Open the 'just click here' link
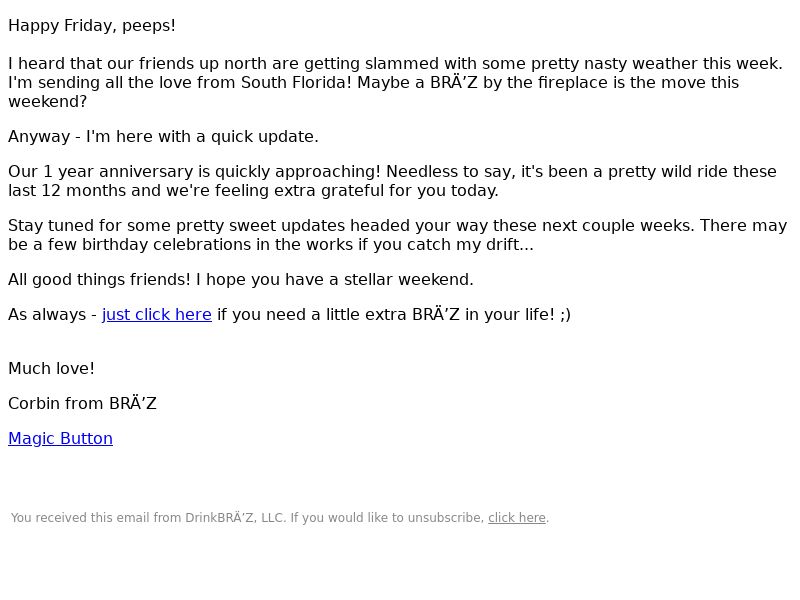 click(157, 315)
